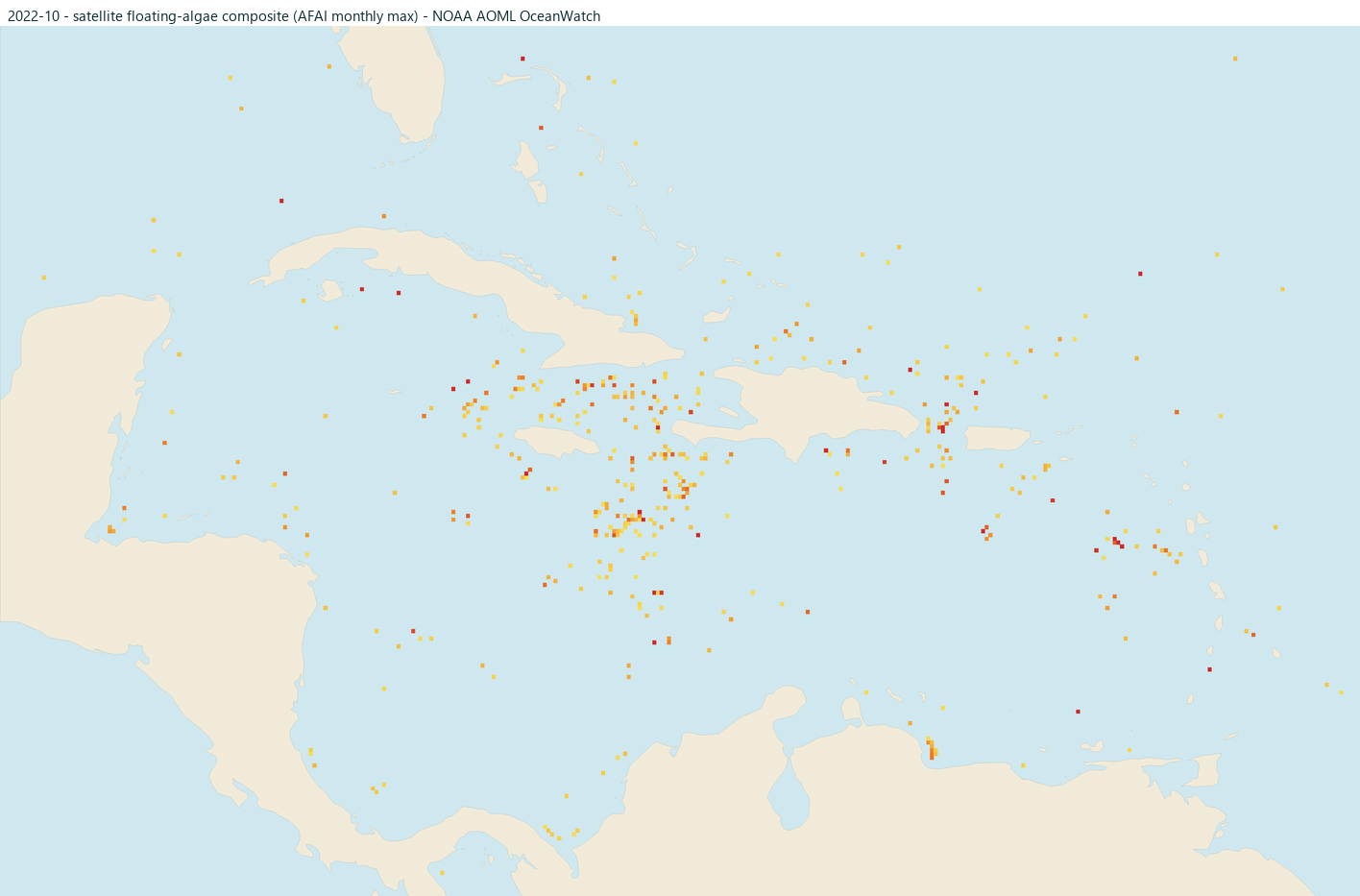Click the island of Jamaica on the map
Image resolution: width=1360 pixels, height=896 pixels.
point(555,441)
